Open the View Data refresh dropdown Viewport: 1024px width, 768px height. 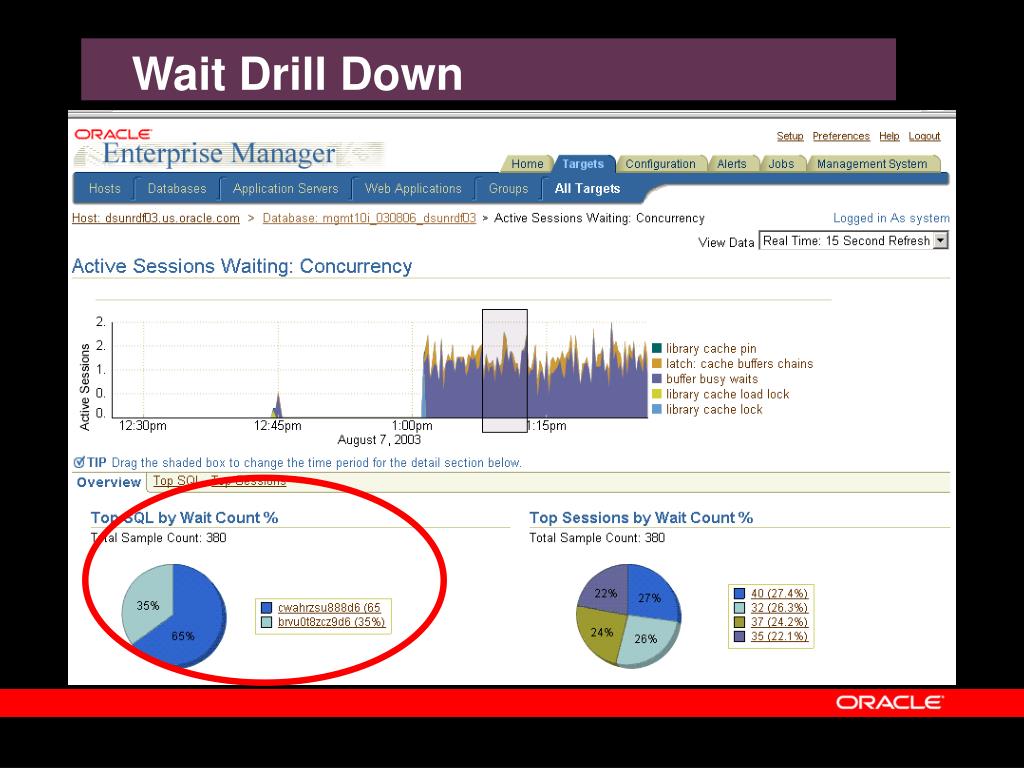click(853, 241)
